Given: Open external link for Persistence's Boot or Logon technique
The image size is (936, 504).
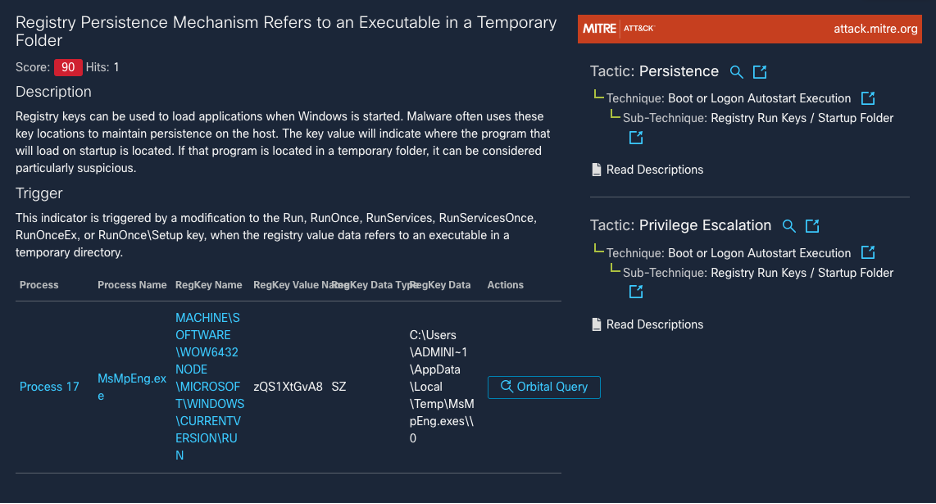Looking at the screenshot, I should (868, 98).
